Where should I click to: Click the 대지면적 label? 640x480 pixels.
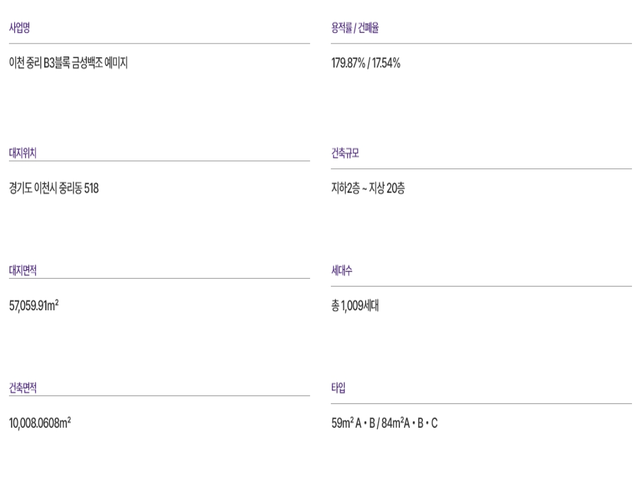[22, 270]
